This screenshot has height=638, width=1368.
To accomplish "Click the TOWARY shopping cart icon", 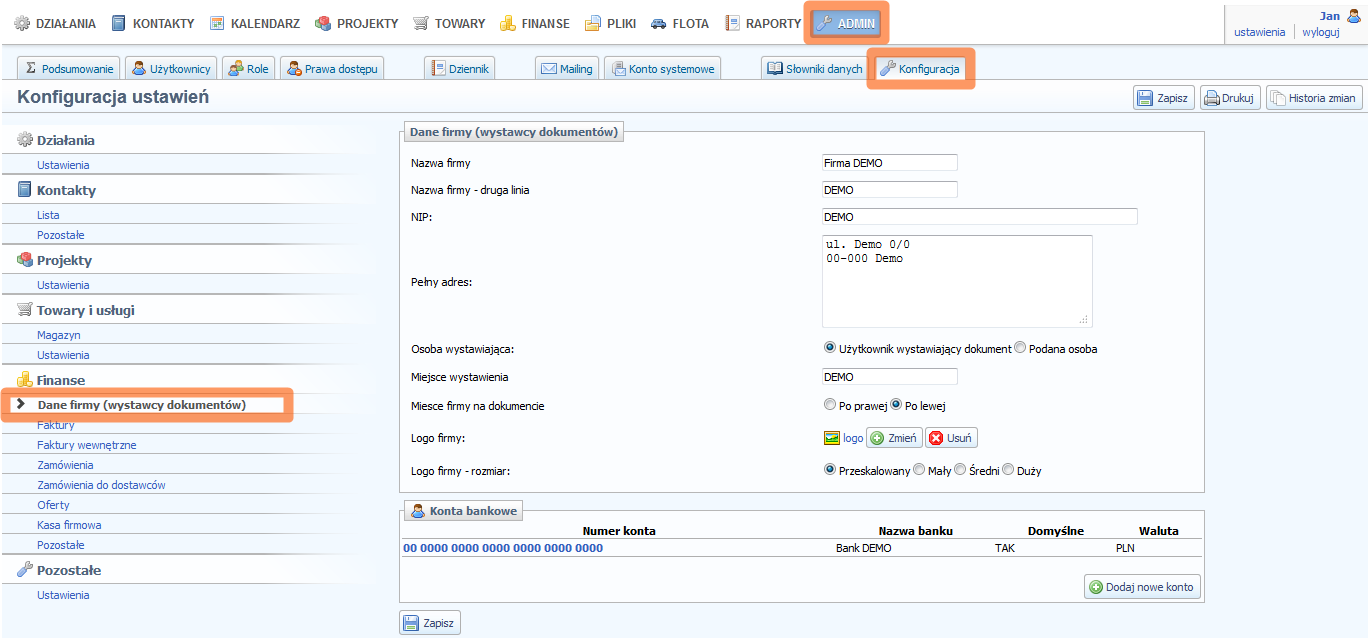I will [421, 23].
